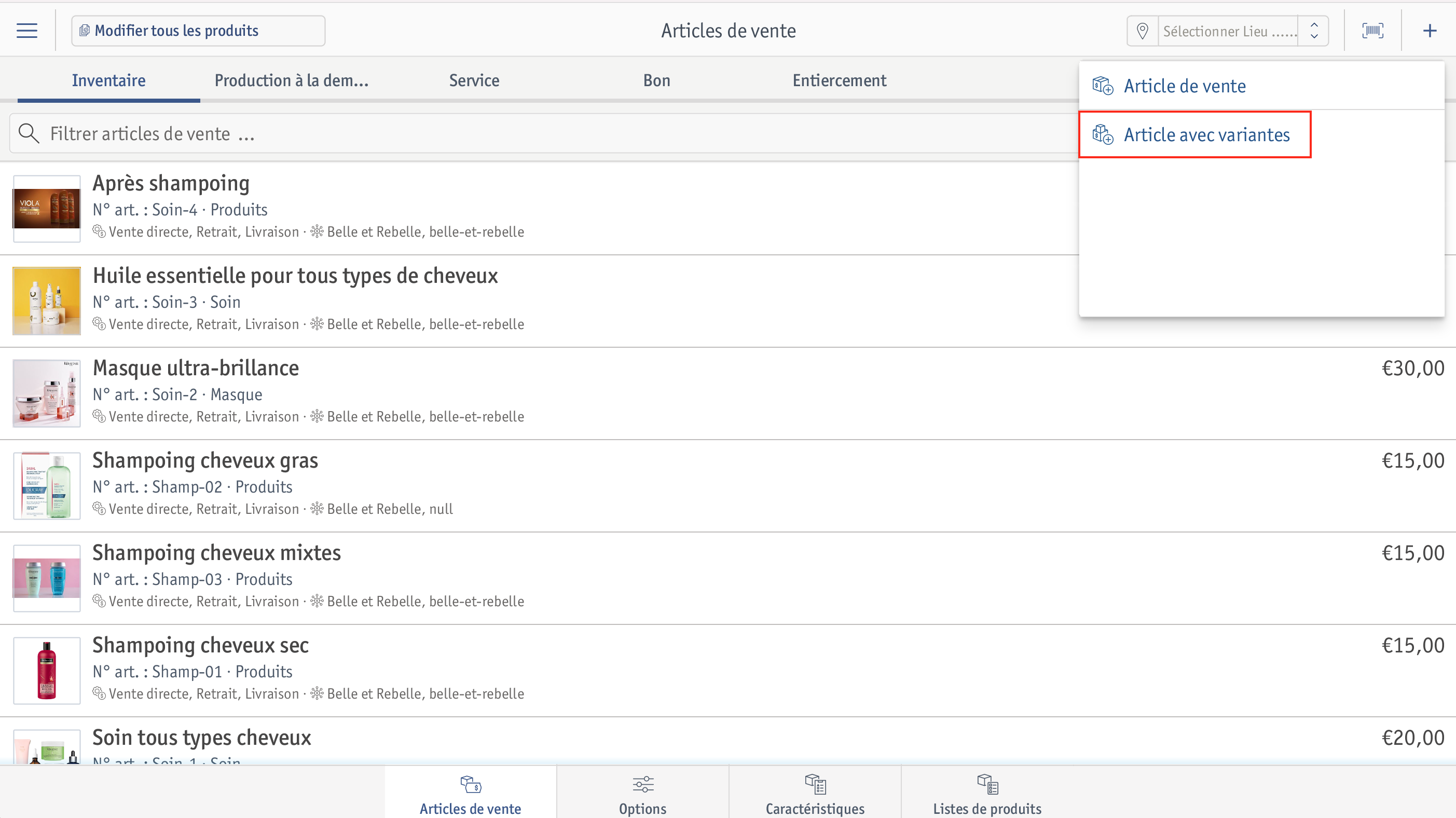Select Masque ultra-brillance item title
Viewport: 1456px width, 818px height.
(196, 368)
